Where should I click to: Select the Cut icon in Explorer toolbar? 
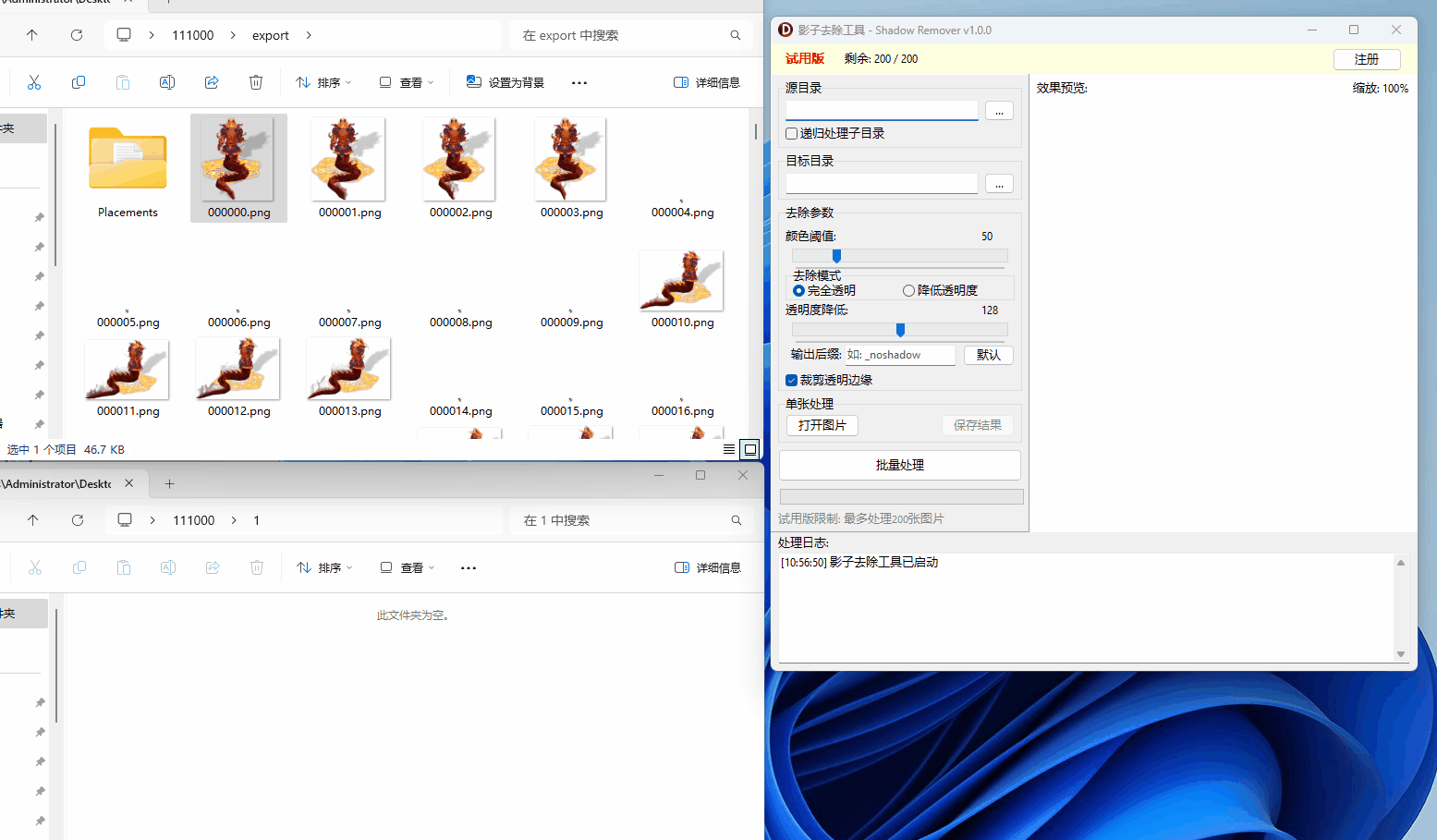(34, 82)
